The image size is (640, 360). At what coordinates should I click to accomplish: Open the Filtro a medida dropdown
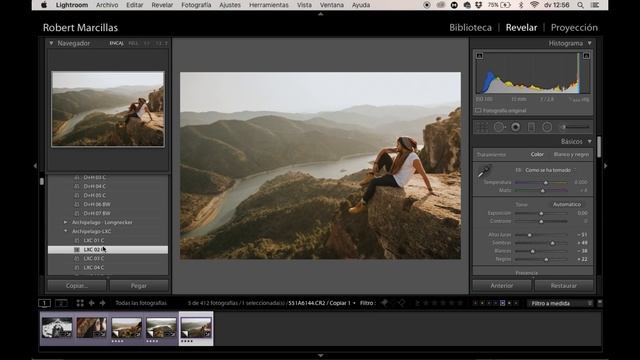[x=560, y=303]
